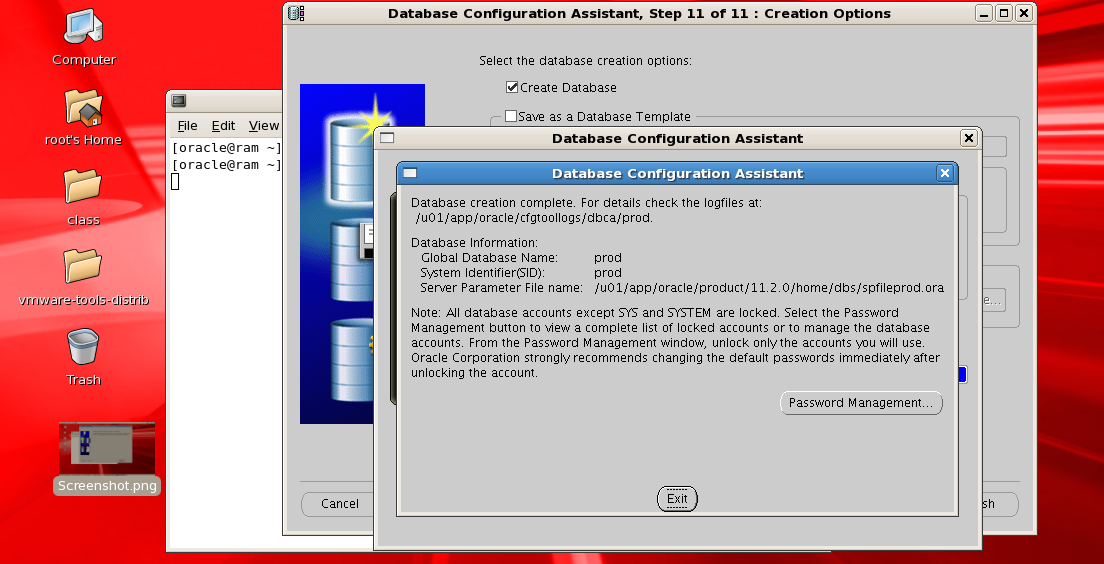Viewport: 1104px width, 564px height.
Task: Open the View menu in terminal
Action: (x=264, y=126)
